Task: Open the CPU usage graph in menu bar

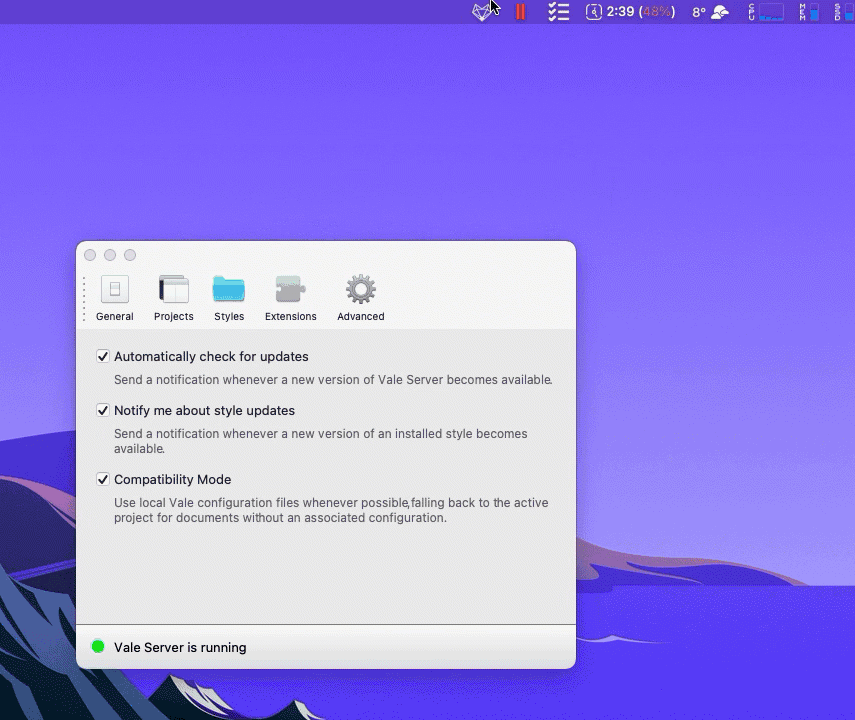Action: click(766, 11)
